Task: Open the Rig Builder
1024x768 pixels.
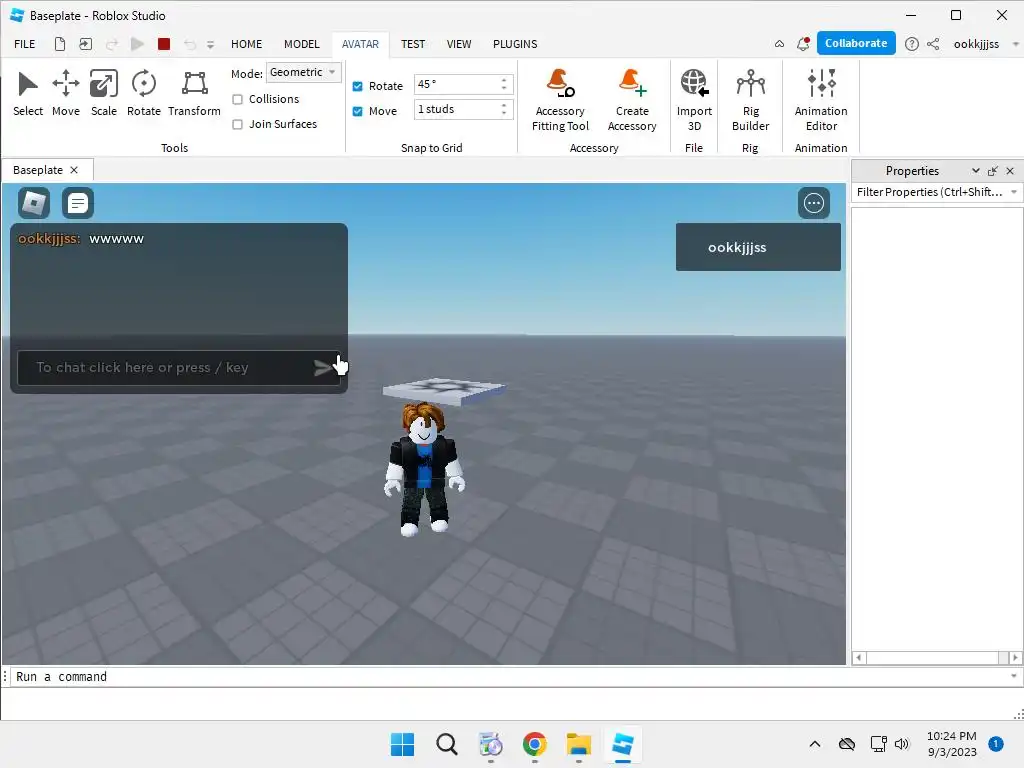Action: click(750, 100)
